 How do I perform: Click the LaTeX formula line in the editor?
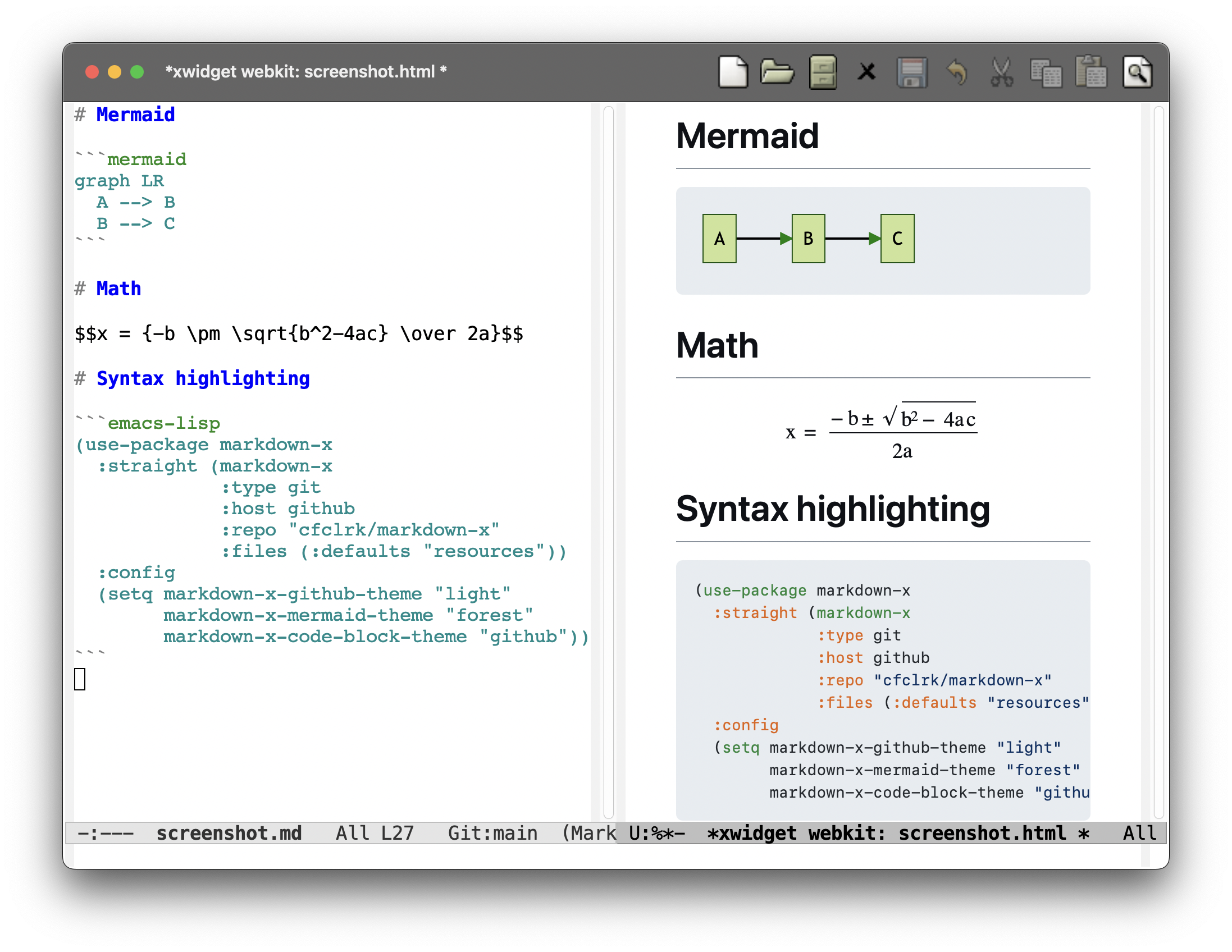(299, 333)
